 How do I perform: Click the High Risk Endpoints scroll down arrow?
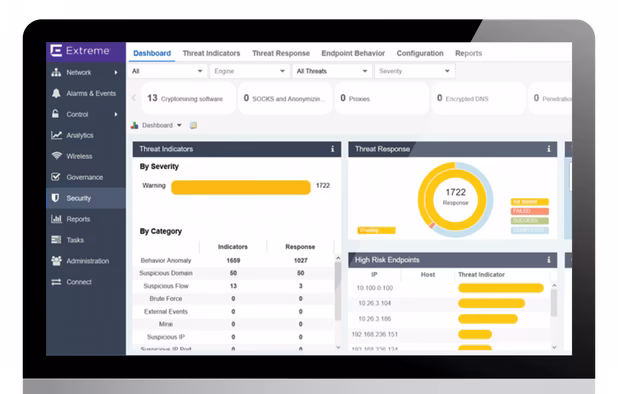pyautogui.click(x=554, y=347)
